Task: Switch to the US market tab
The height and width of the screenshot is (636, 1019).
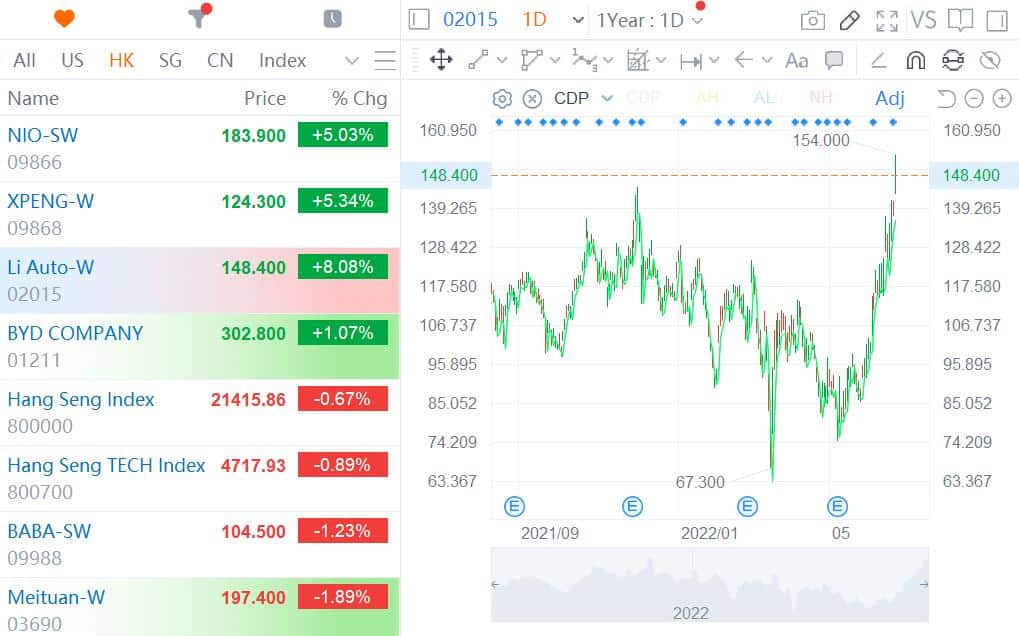Action: (71, 60)
